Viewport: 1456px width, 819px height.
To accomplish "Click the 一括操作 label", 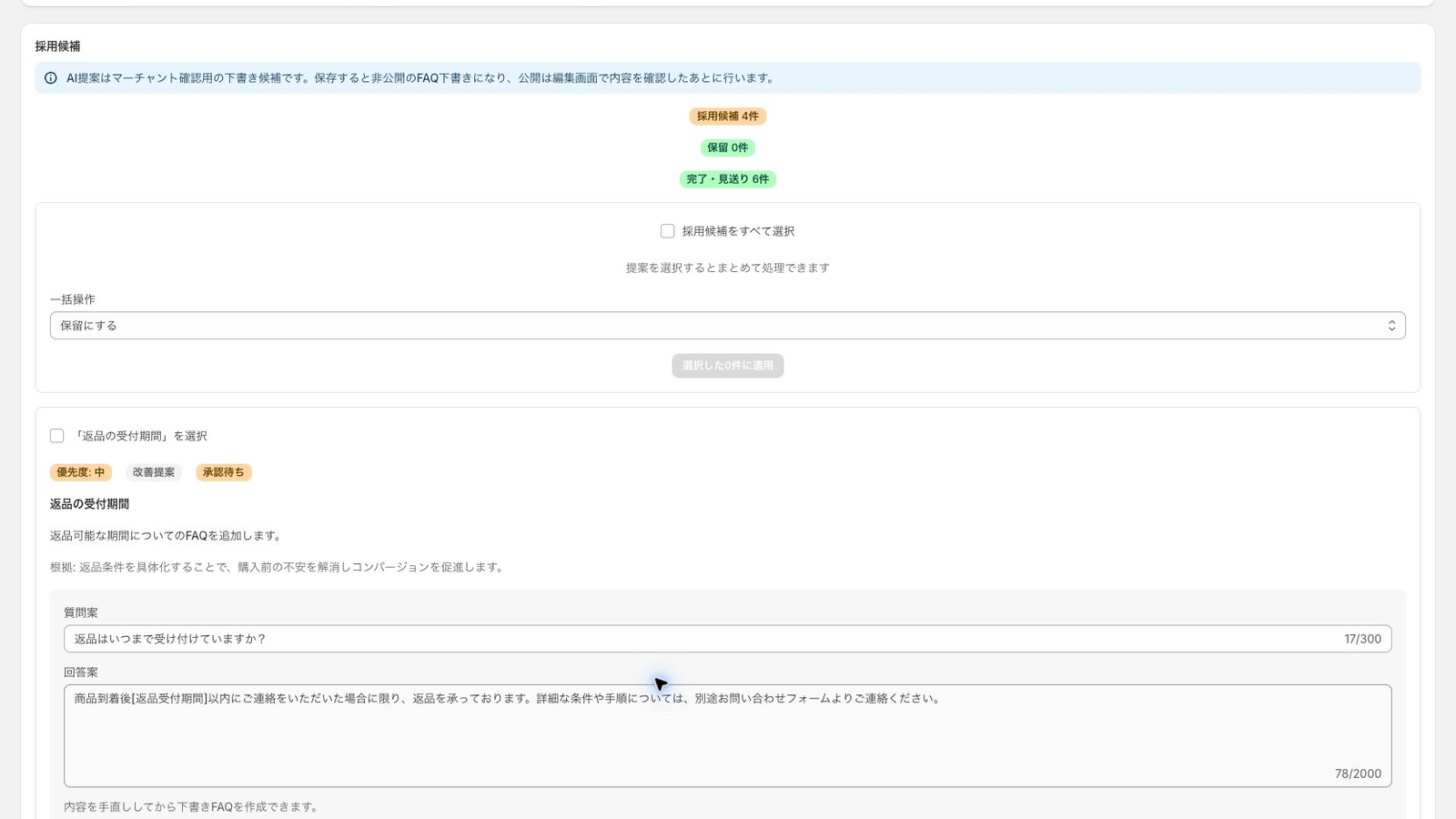I will 73,299.
